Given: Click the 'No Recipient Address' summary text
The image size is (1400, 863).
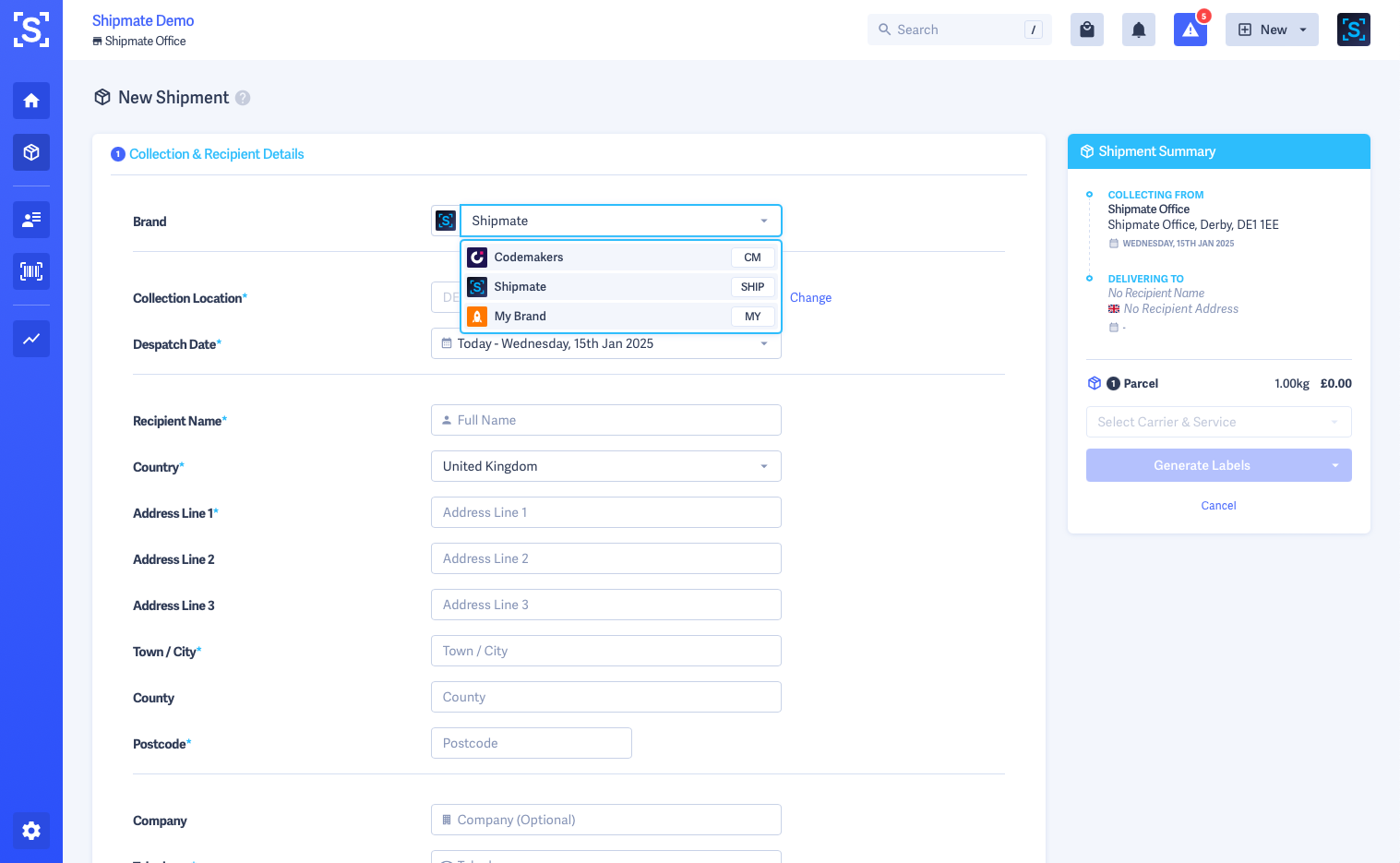Looking at the screenshot, I should (x=1180, y=309).
